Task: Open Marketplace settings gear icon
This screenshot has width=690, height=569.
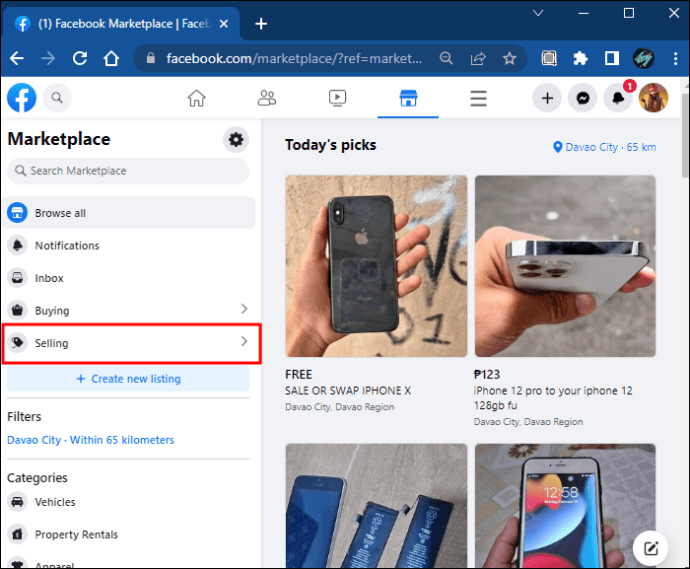Action: pyautogui.click(x=236, y=139)
